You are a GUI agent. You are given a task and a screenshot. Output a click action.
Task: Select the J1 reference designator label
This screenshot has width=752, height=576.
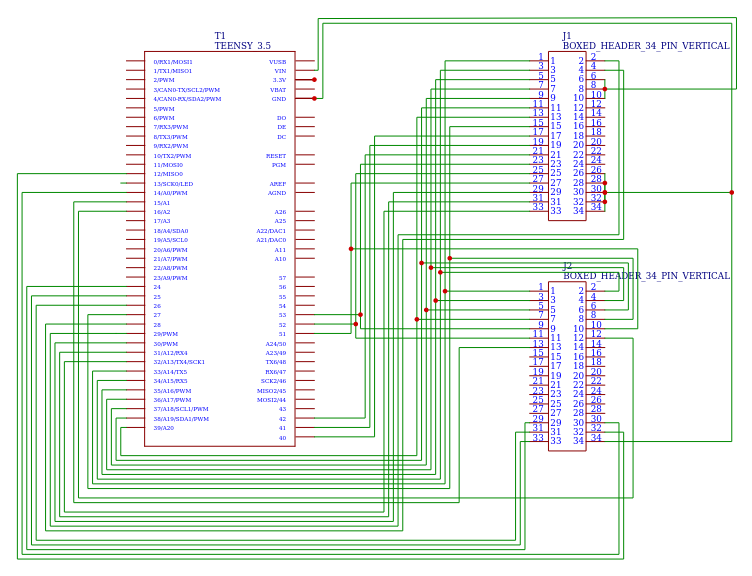tap(567, 35)
